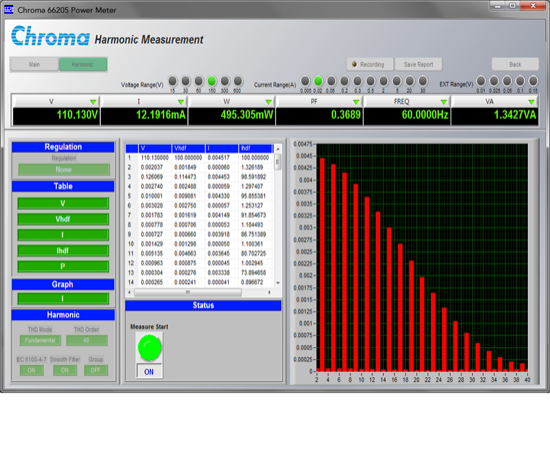The height and width of the screenshot is (449, 550).
Task: Select the first EXT Range 0.01 indicator
Action: point(481,81)
